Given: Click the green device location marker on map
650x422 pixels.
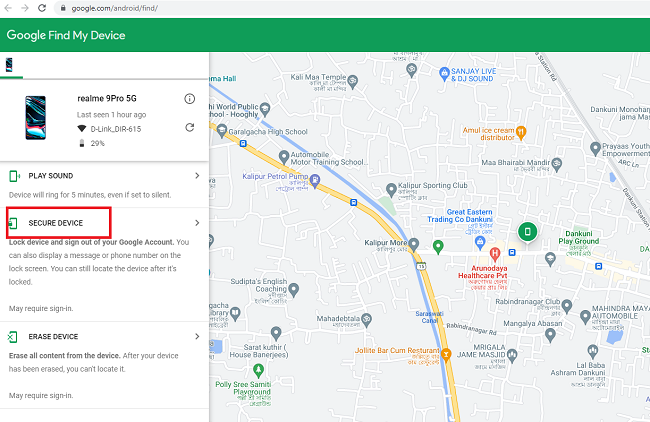Looking at the screenshot, I should (527, 232).
